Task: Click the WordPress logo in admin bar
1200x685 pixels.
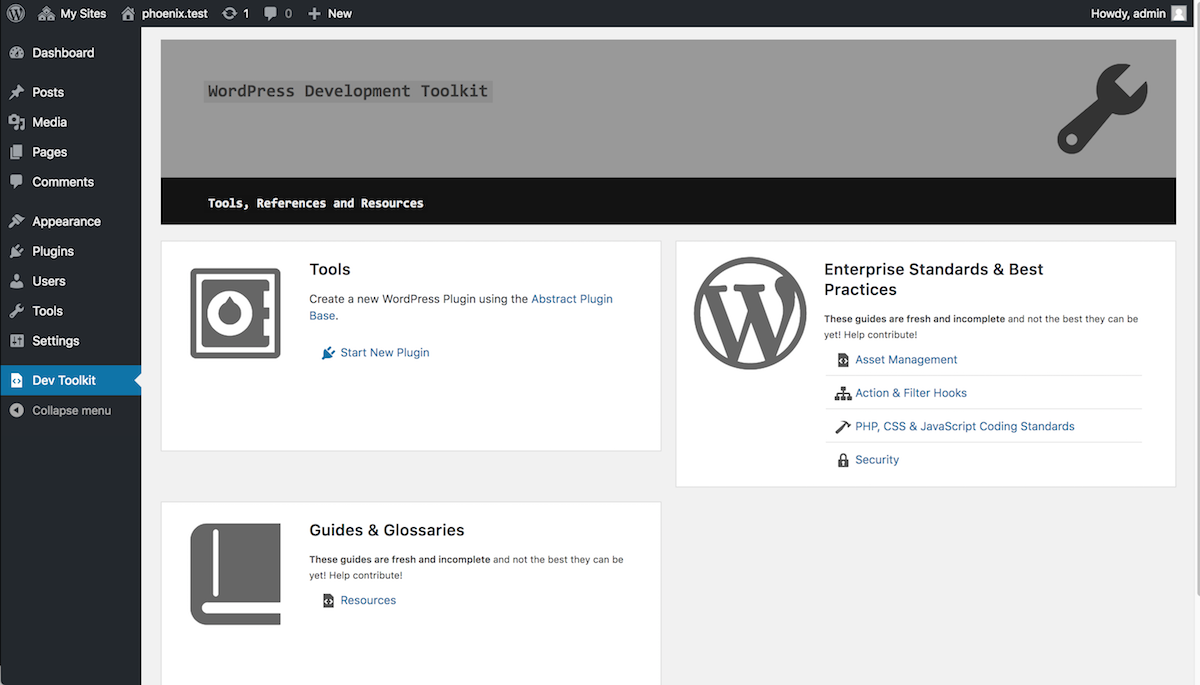Action: 16,13
